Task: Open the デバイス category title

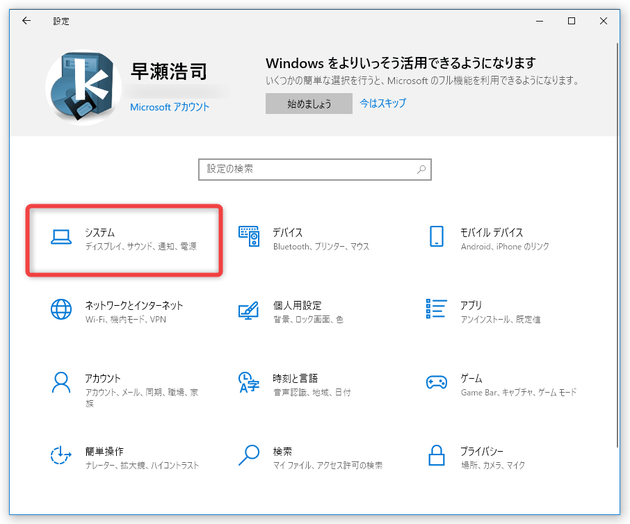Action: pos(288,232)
